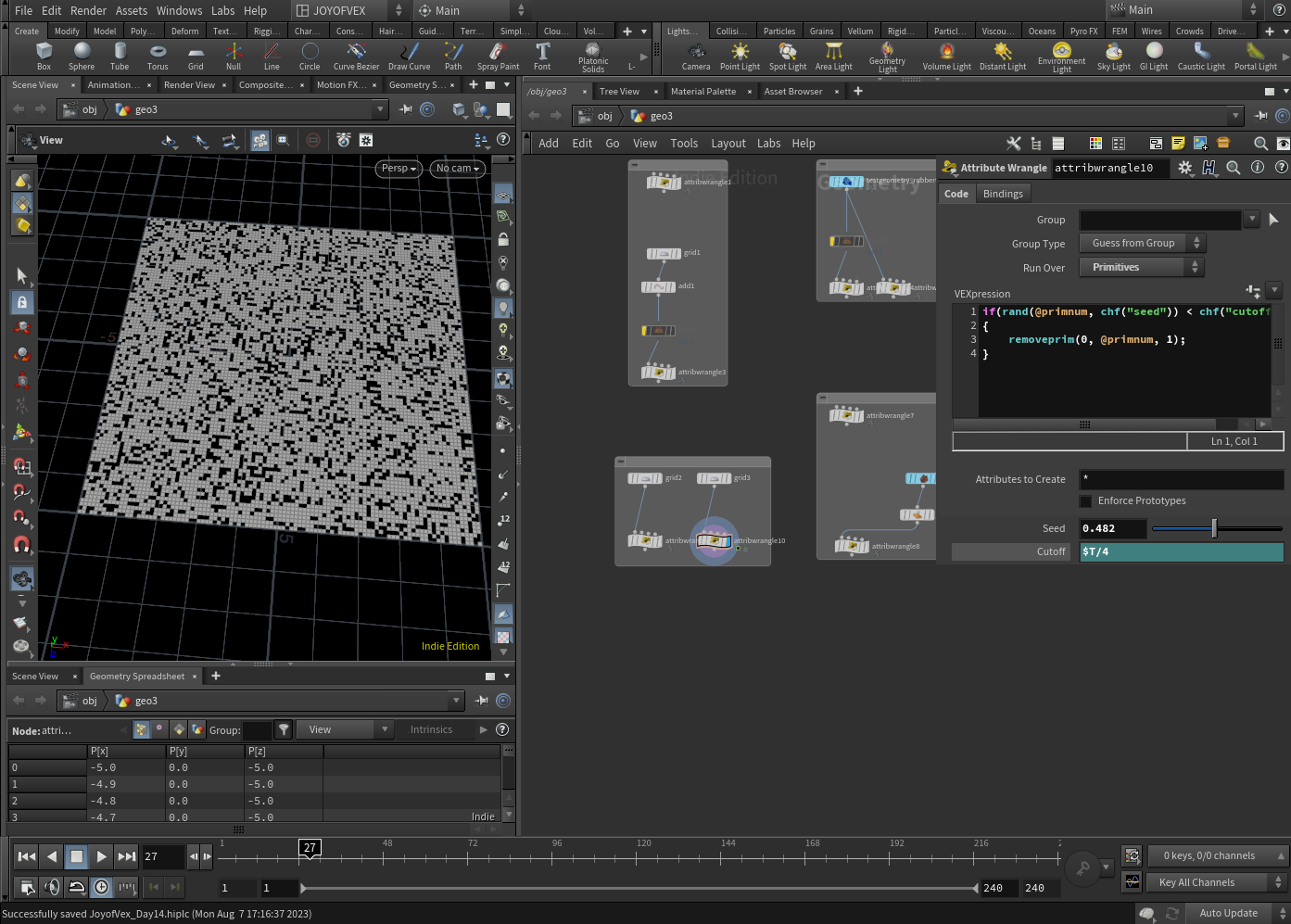Add a Camera from the shelf
The height and width of the screenshot is (924, 1291).
[x=696, y=56]
